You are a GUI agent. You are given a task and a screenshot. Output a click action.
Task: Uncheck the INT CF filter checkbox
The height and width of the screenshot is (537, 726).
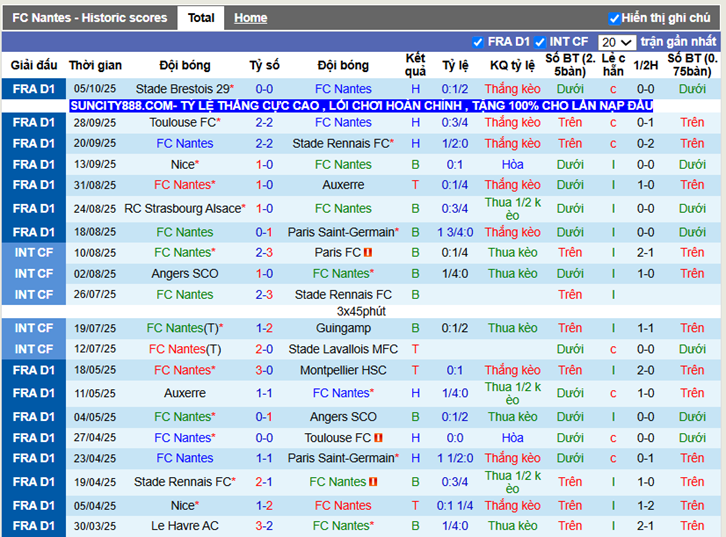tap(539, 42)
